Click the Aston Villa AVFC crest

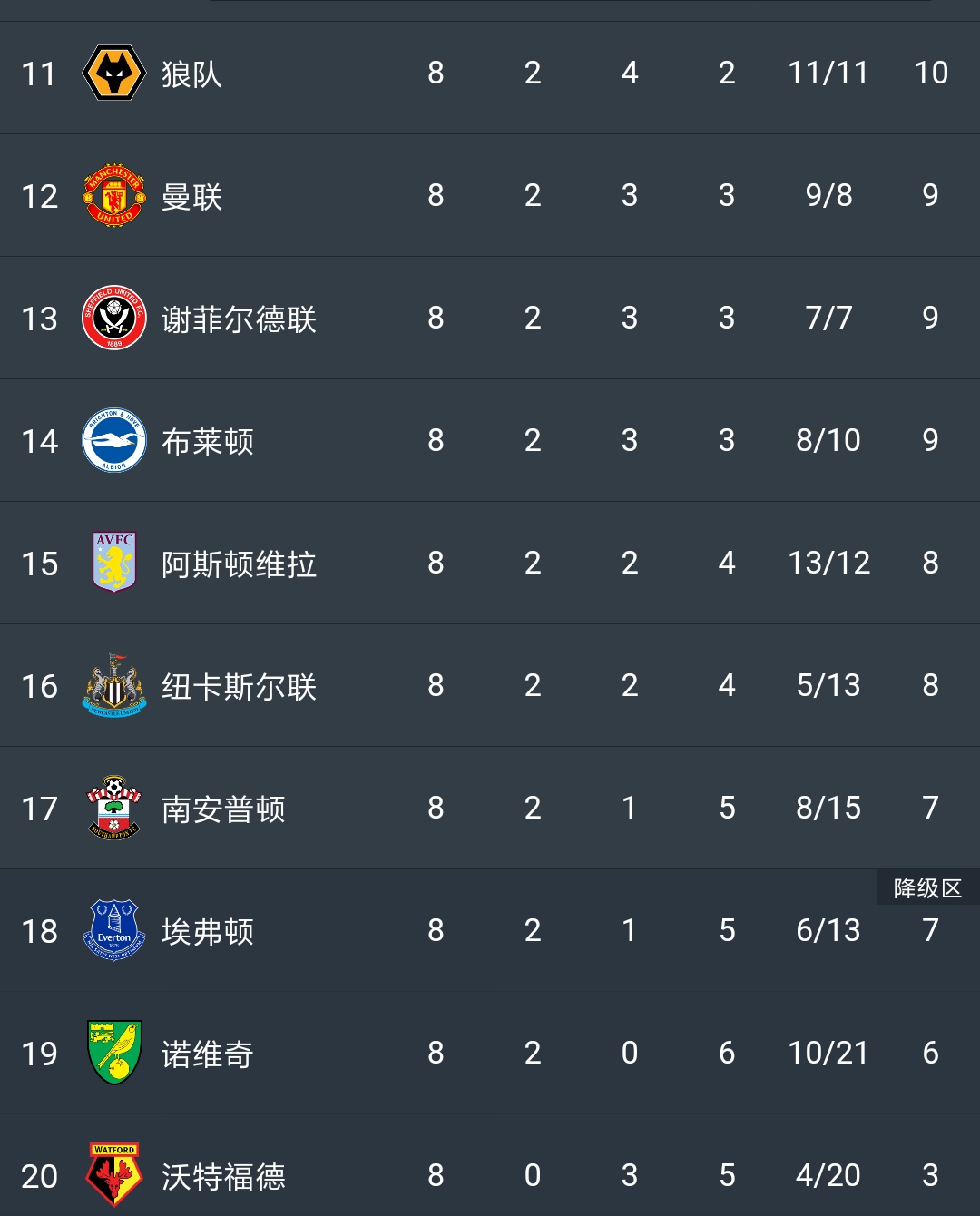tap(114, 563)
